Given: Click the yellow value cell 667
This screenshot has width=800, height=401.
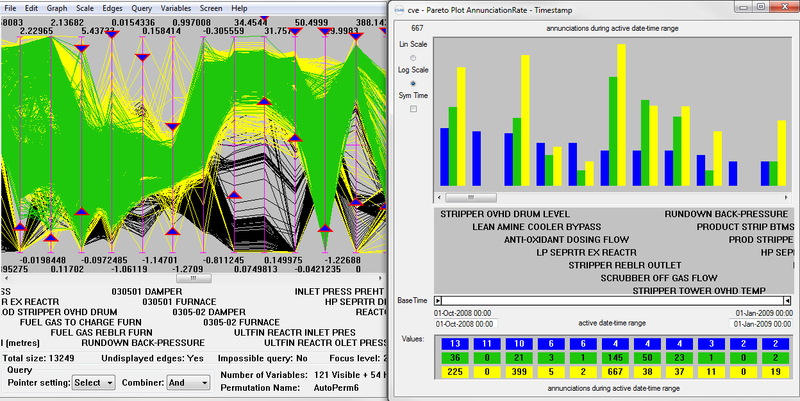Looking at the screenshot, I should point(615,372).
